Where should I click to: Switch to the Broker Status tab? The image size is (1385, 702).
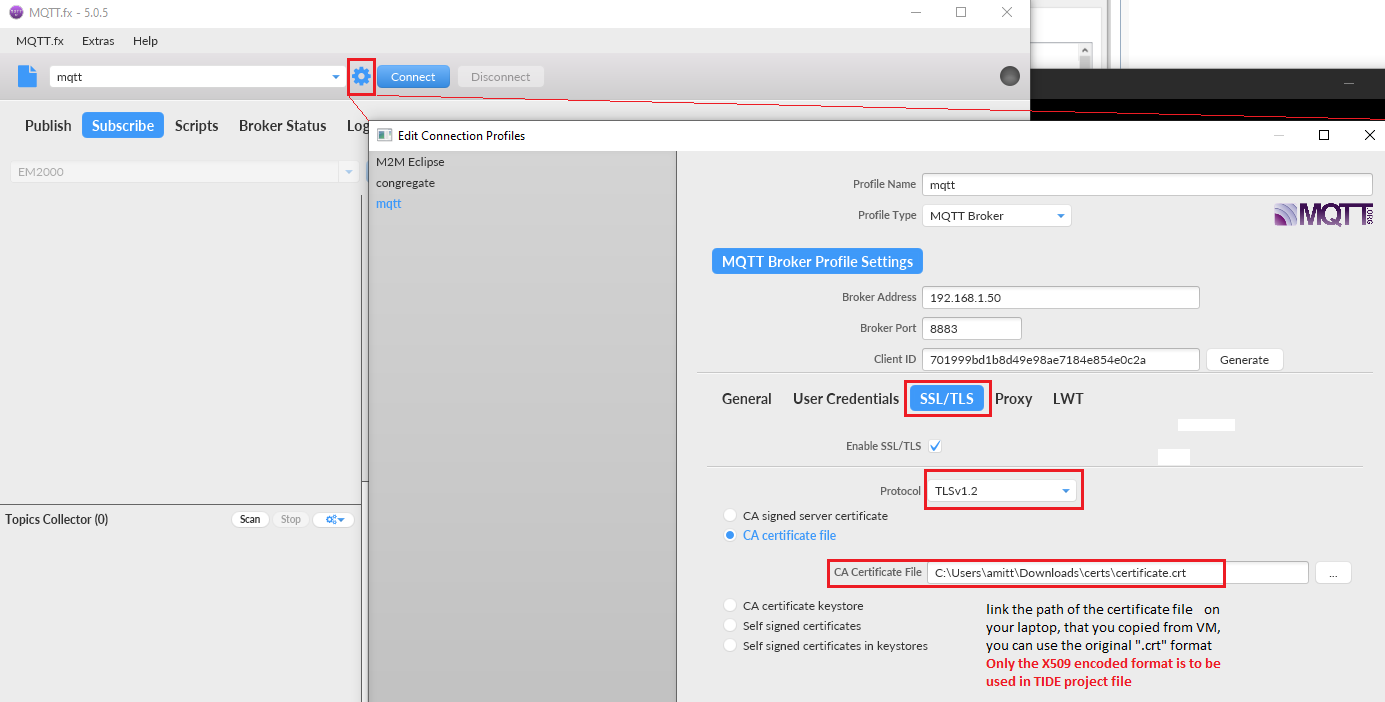click(283, 125)
